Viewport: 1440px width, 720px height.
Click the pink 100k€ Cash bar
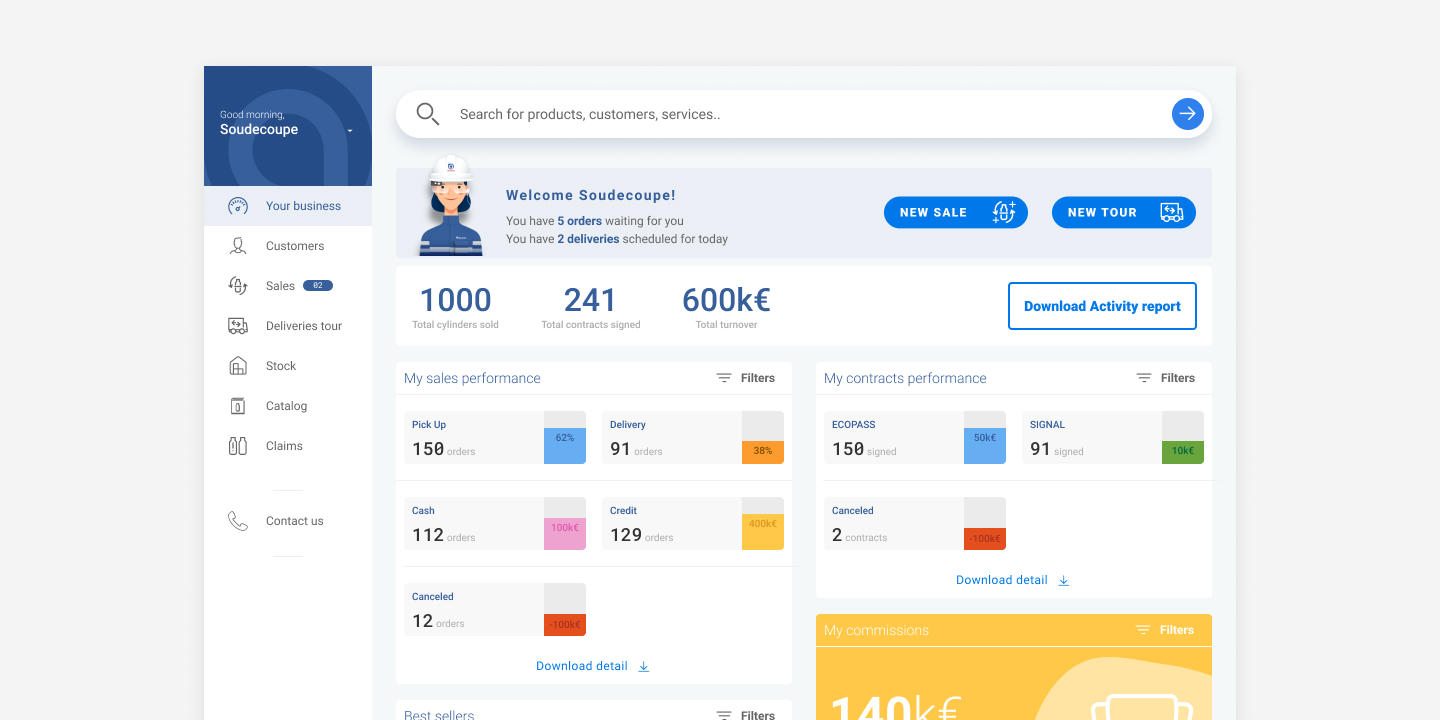(x=565, y=534)
